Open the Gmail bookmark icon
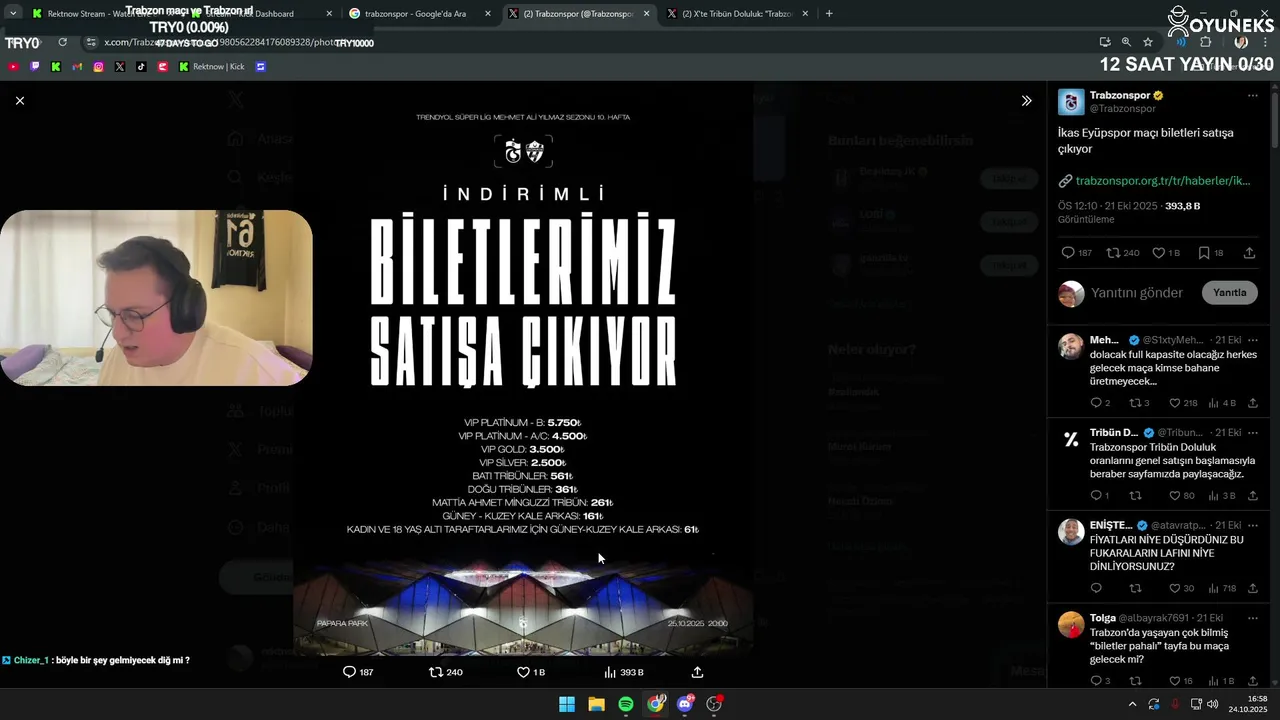Viewport: 1280px width, 720px height. [77, 67]
